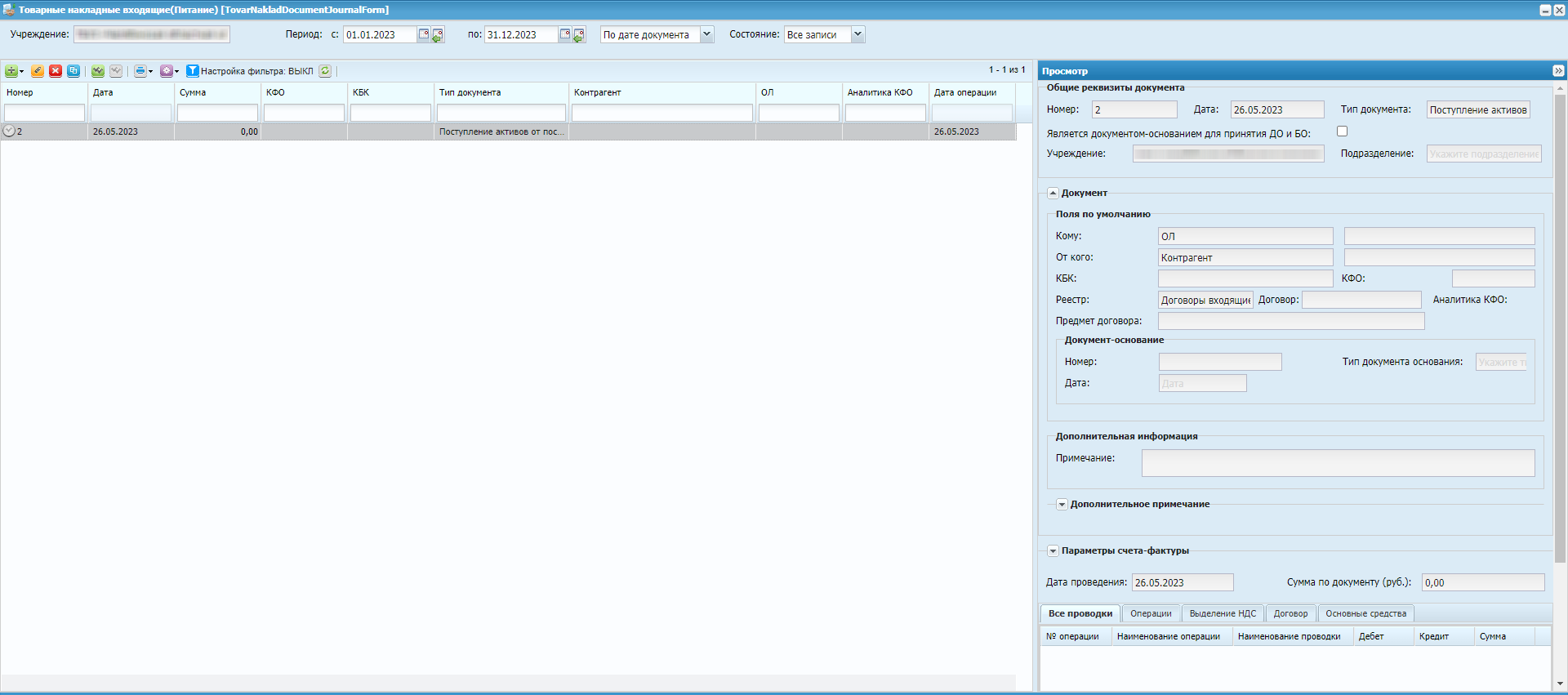Open calendar for period start date
This screenshot has width=1568, height=695.
click(x=424, y=34)
